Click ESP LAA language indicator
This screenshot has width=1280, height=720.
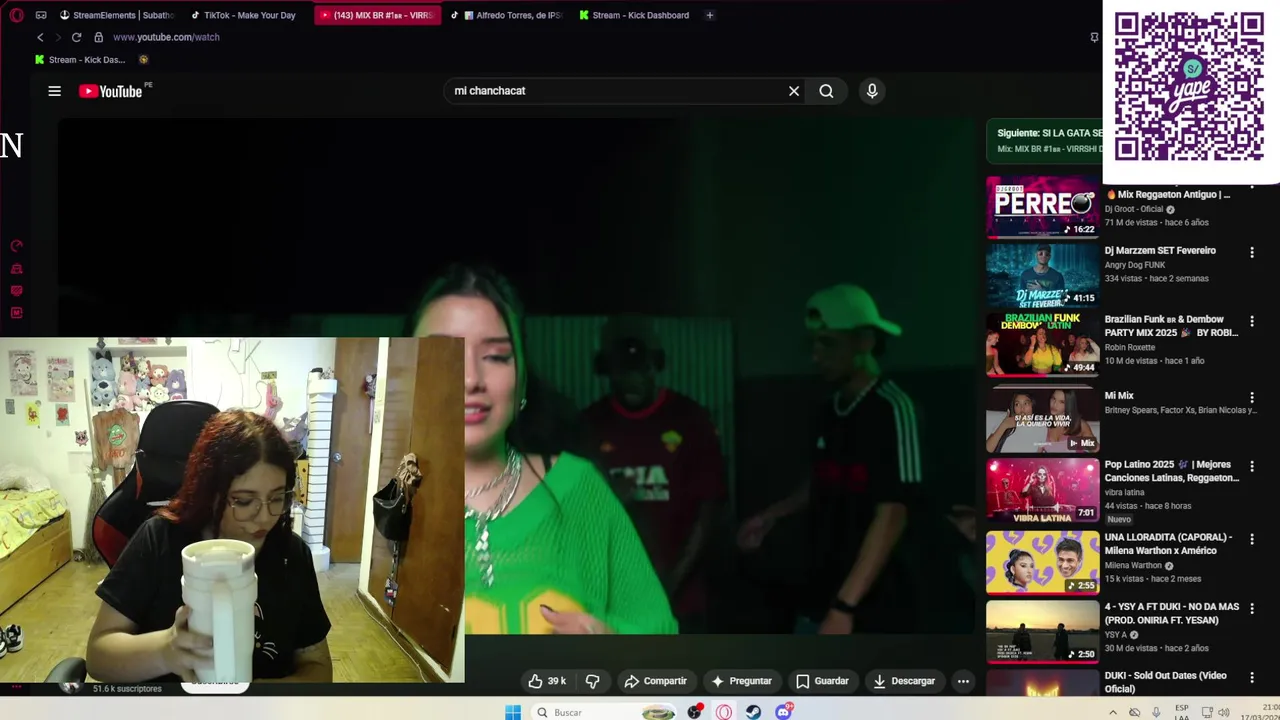(1182, 712)
